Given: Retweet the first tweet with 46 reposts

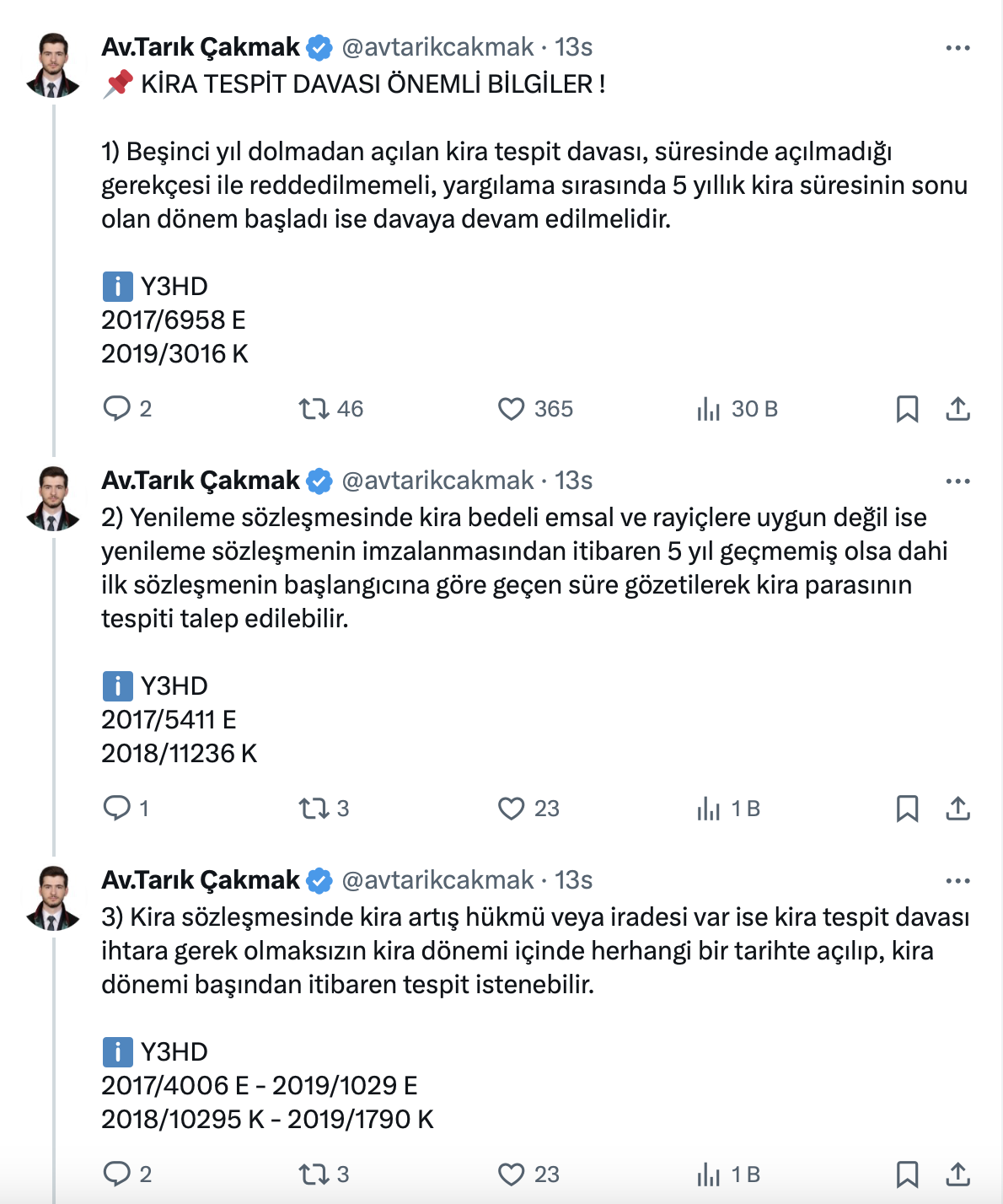Looking at the screenshot, I should click(x=314, y=409).
